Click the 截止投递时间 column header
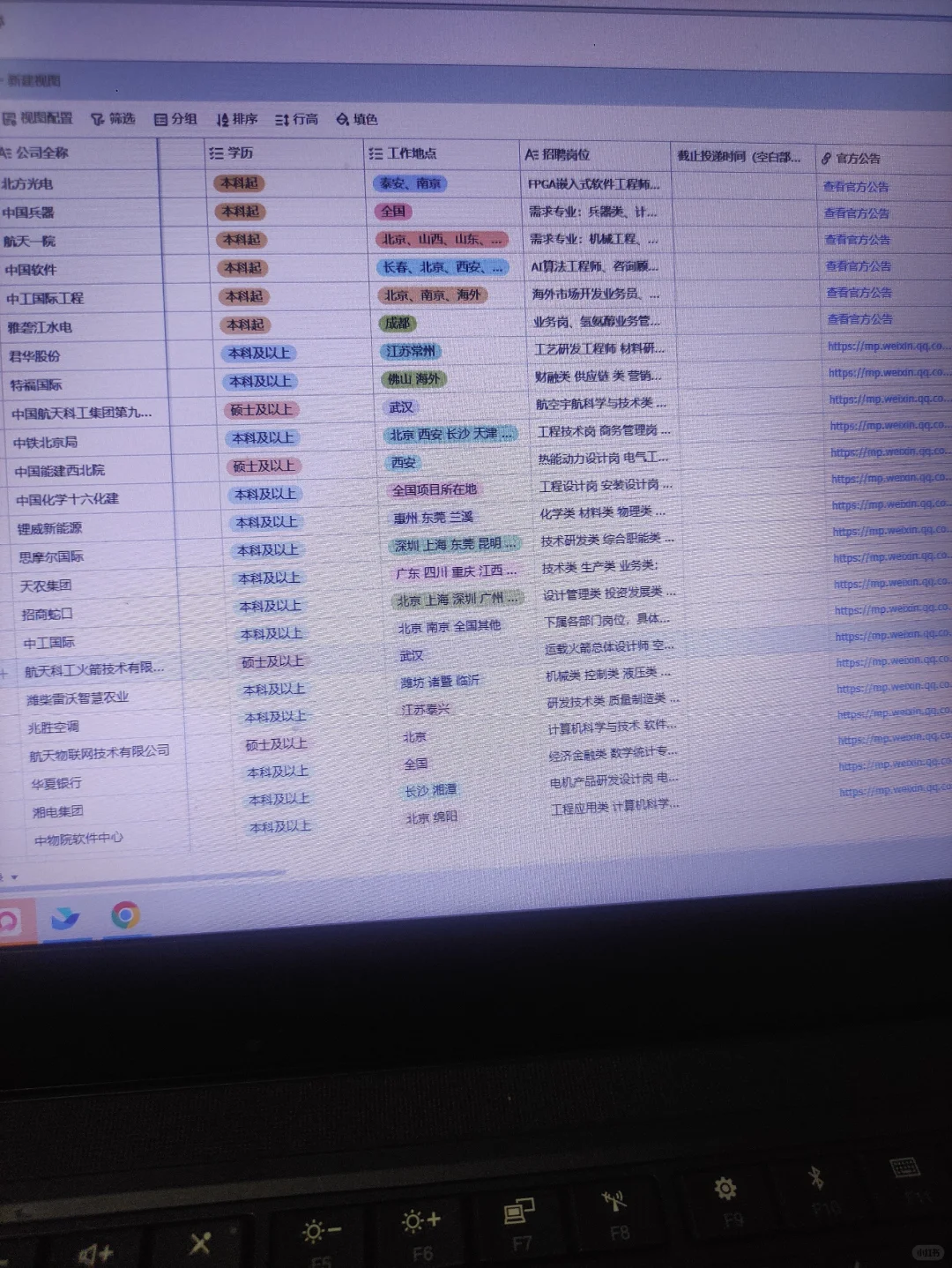Image resolution: width=952 pixels, height=1268 pixels. pyautogui.click(x=739, y=156)
